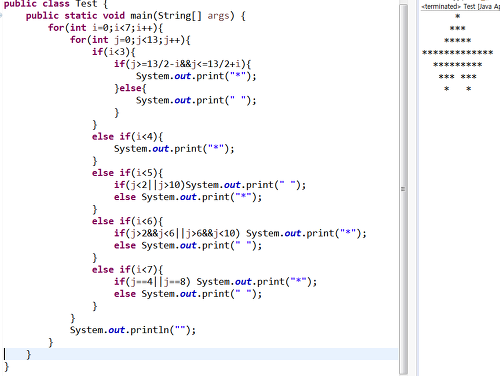Viewport: 500px width, 376px height.
Task: Click the five-asterisk console output row
Action: coord(458,41)
